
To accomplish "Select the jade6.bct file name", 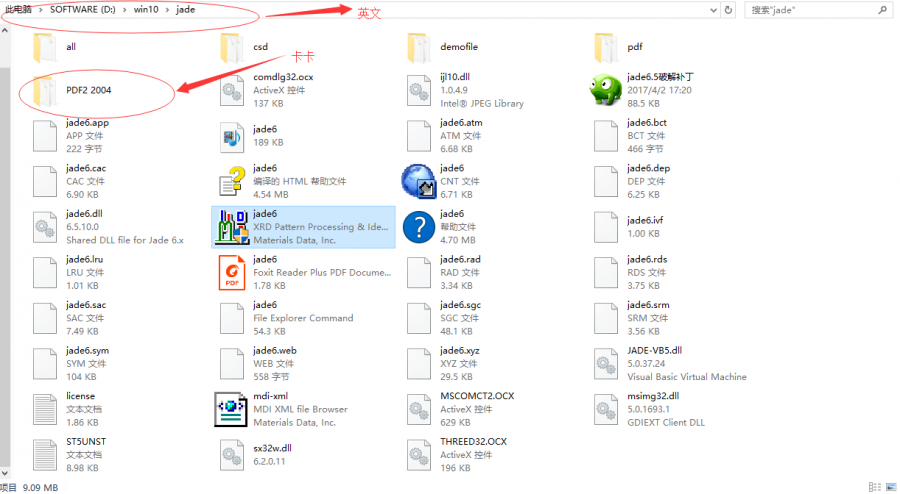I will pos(647,123).
